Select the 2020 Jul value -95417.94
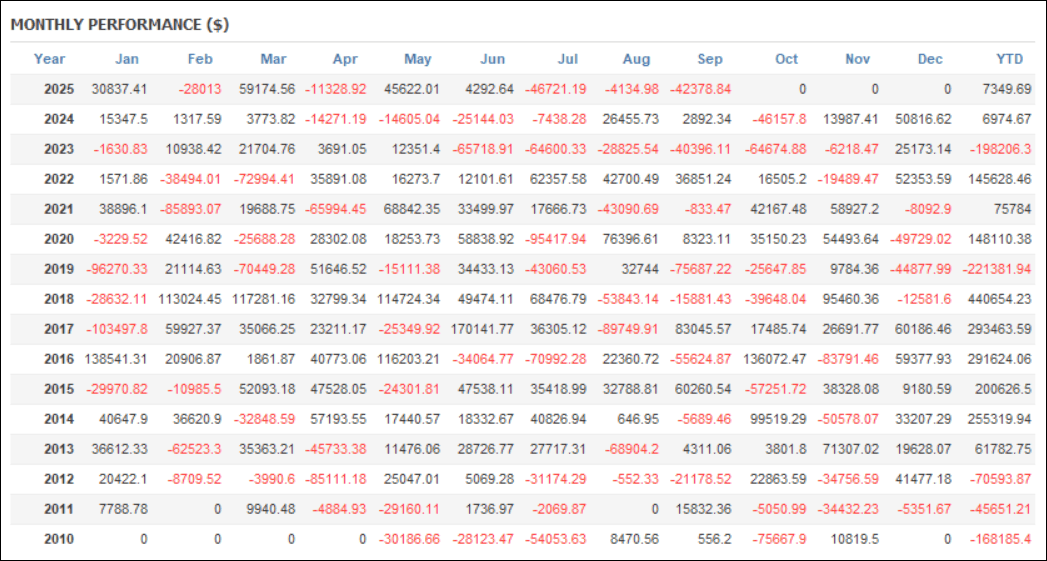1047x561 pixels. point(555,239)
